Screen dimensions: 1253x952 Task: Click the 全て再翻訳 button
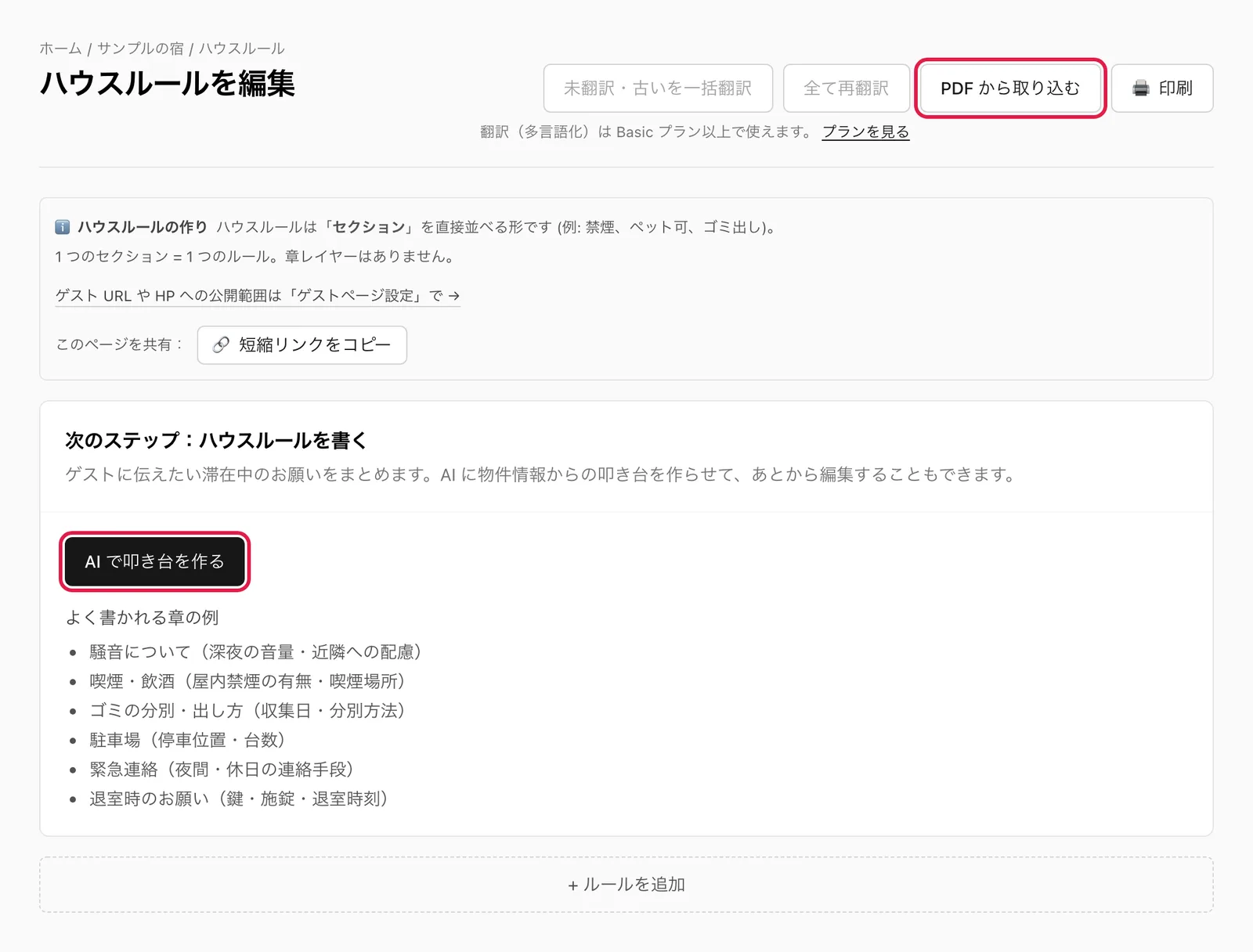(847, 88)
